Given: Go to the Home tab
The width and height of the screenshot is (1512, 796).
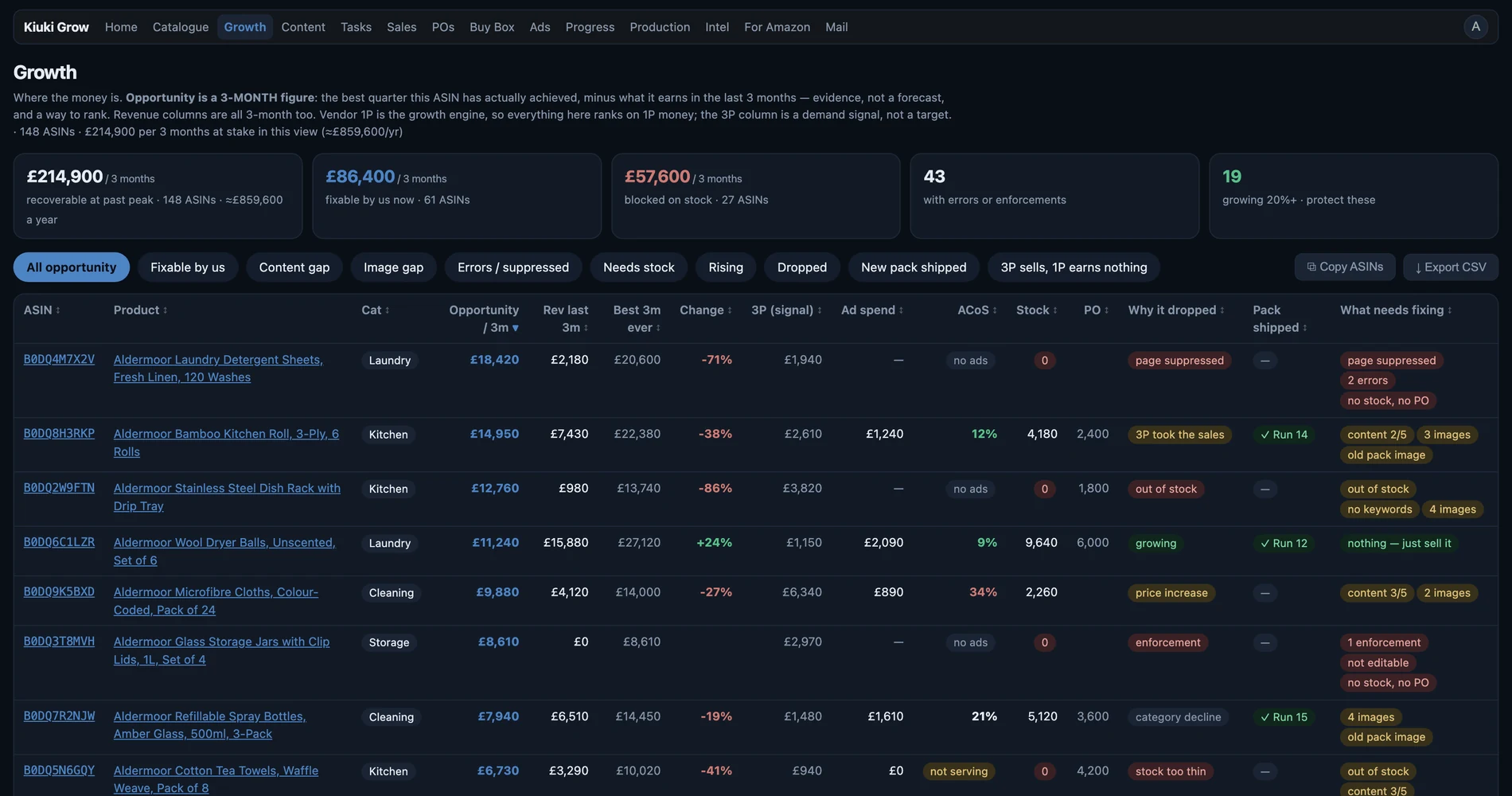Looking at the screenshot, I should point(121,27).
